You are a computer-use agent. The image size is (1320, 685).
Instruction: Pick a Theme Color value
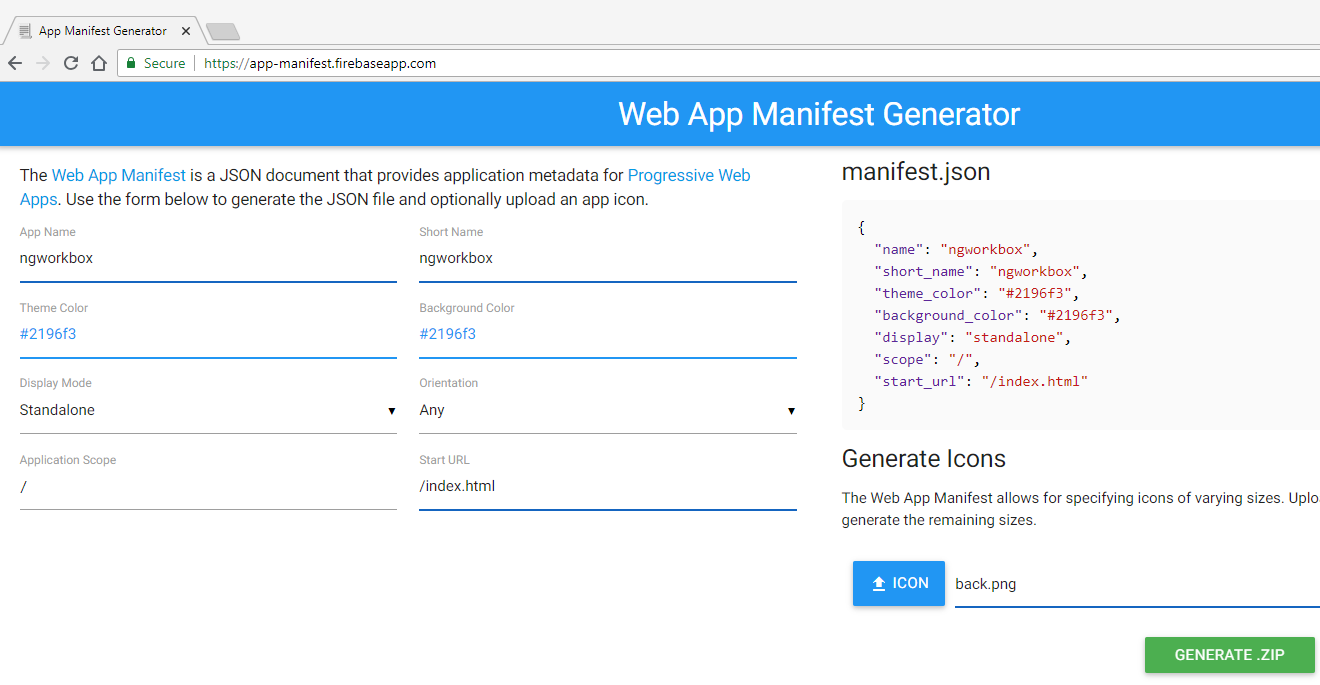pos(208,335)
